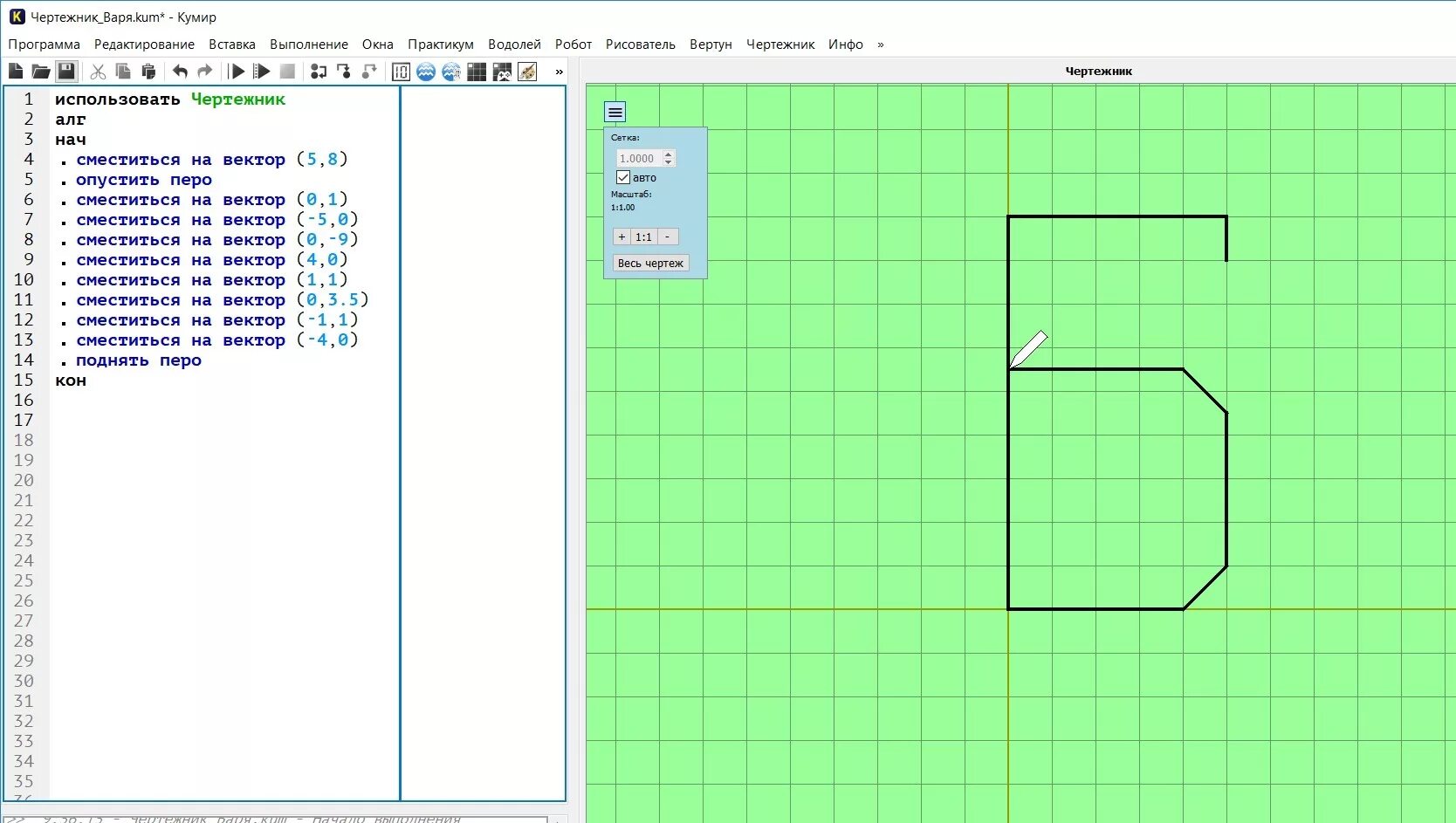Viewport: 1456px width, 823px height.
Task: Open the Чертежник menu
Action: (780, 45)
